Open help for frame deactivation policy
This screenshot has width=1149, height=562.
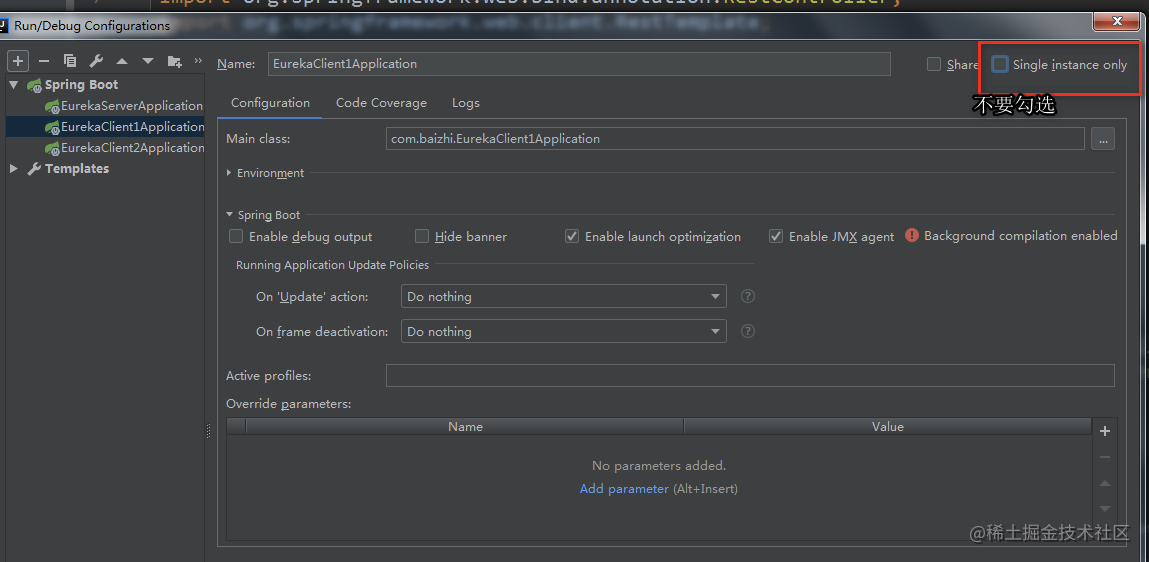point(747,331)
